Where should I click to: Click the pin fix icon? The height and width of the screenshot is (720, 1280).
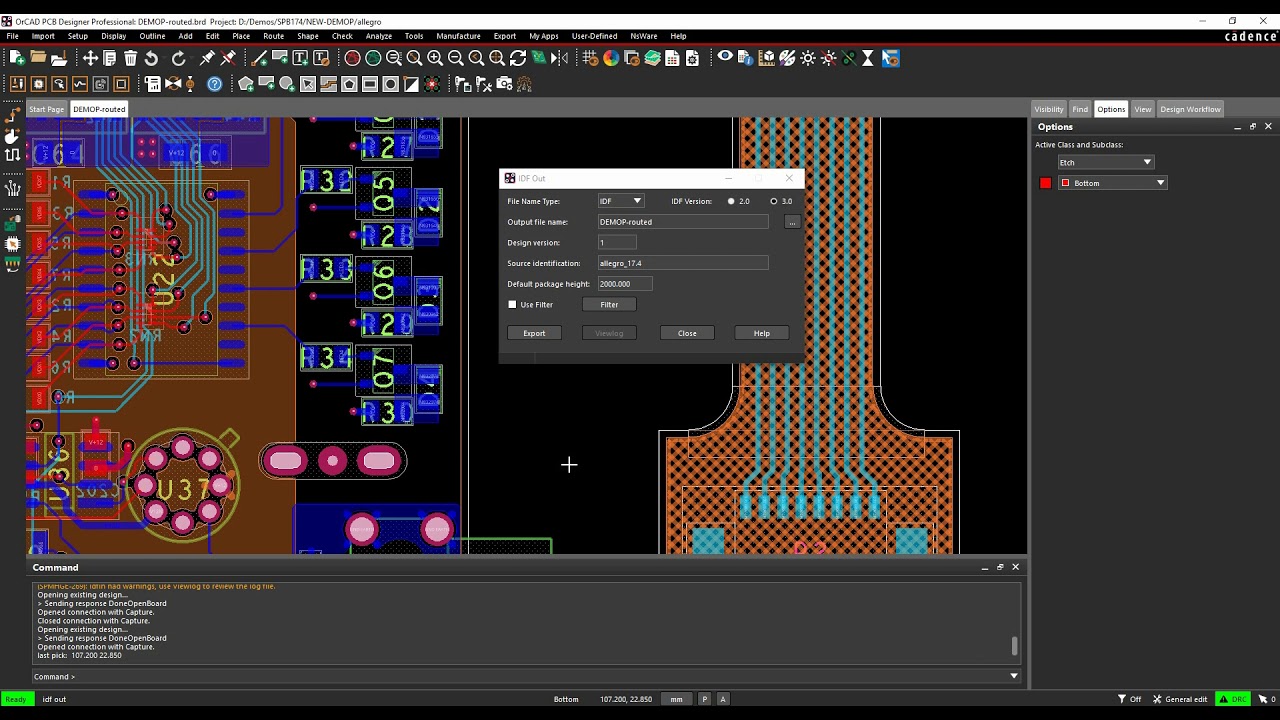coord(207,59)
